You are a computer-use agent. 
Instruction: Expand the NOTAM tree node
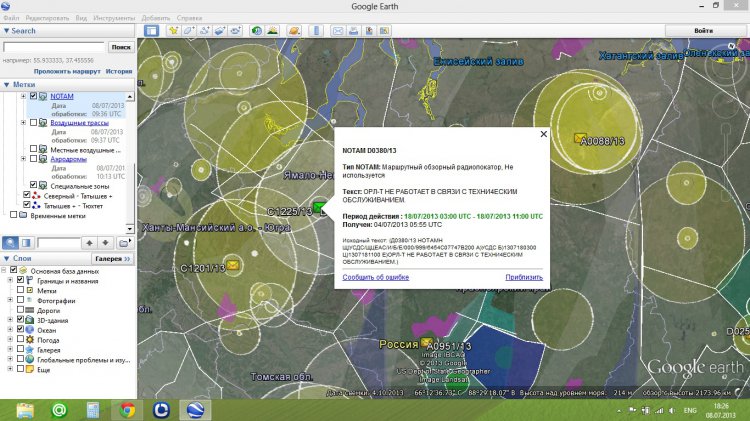click(x=23, y=96)
